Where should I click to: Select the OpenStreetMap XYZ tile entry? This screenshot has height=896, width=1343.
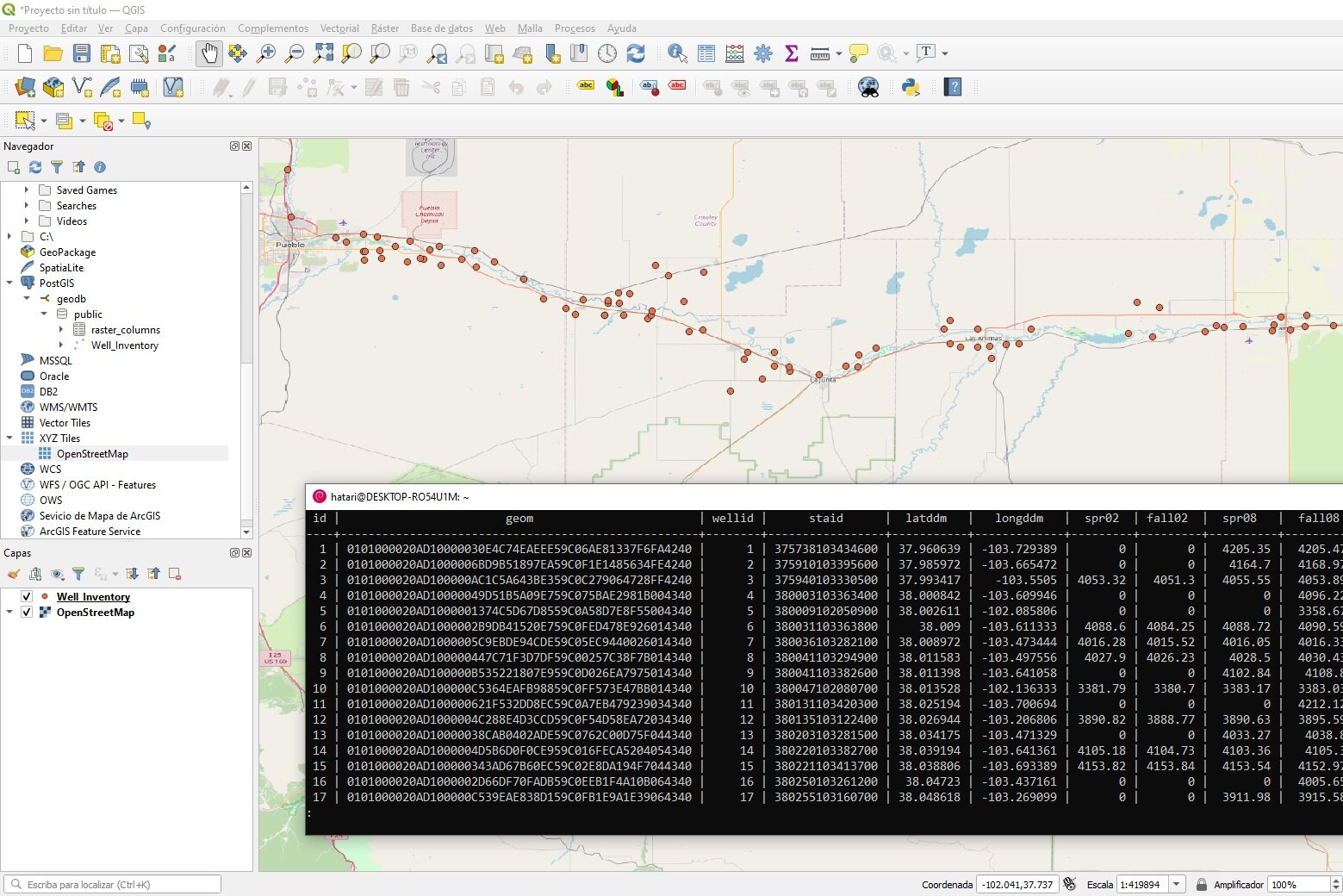(x=92, y=454)
